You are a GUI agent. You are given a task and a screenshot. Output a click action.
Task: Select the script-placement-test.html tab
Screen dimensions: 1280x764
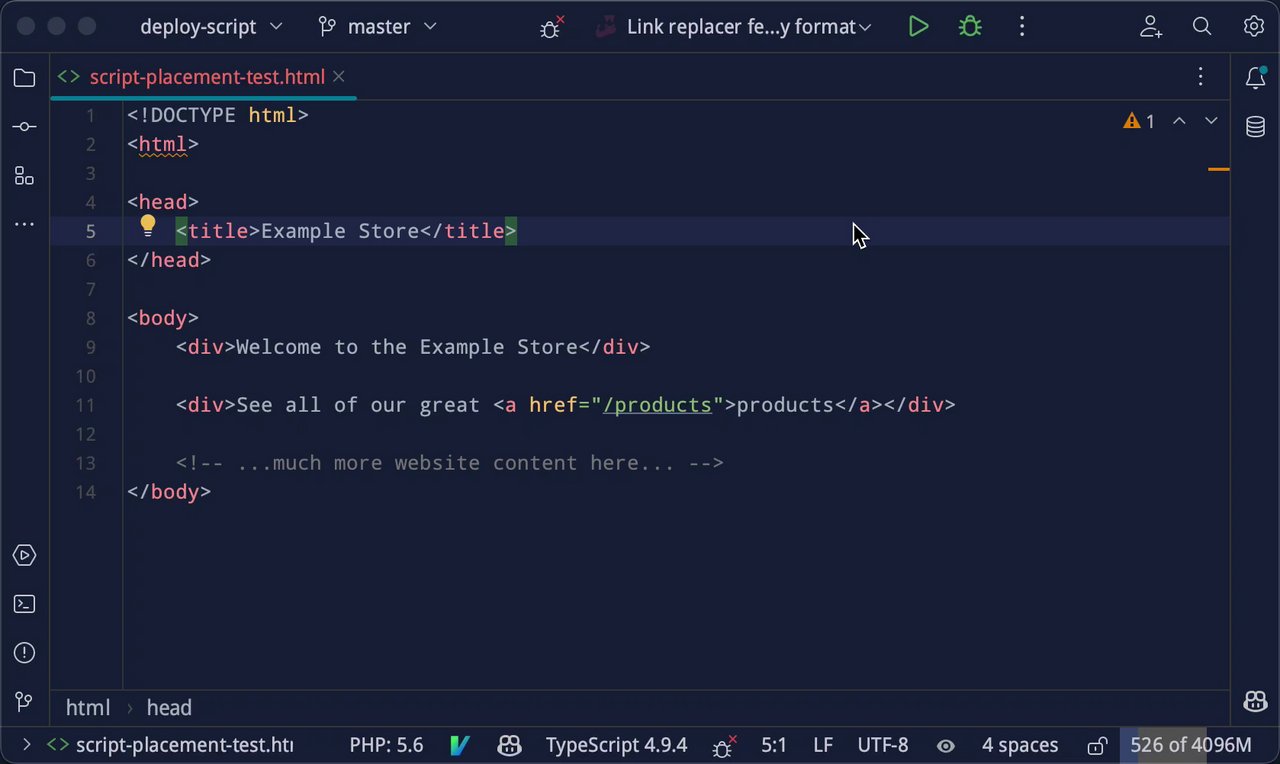click(x=206, y=77)
